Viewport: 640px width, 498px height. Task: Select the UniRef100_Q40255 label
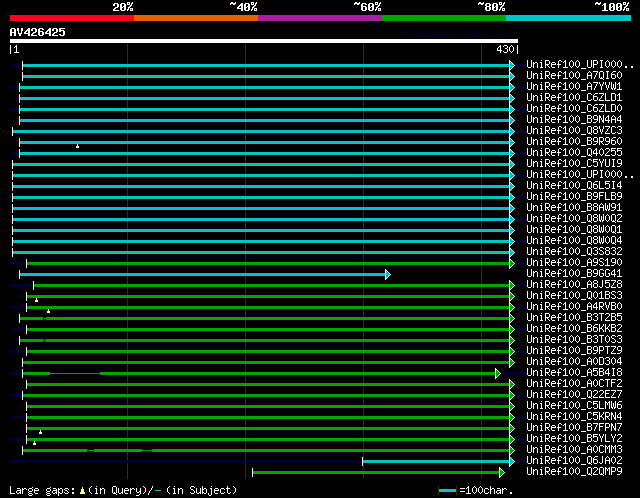click(574, 153)
